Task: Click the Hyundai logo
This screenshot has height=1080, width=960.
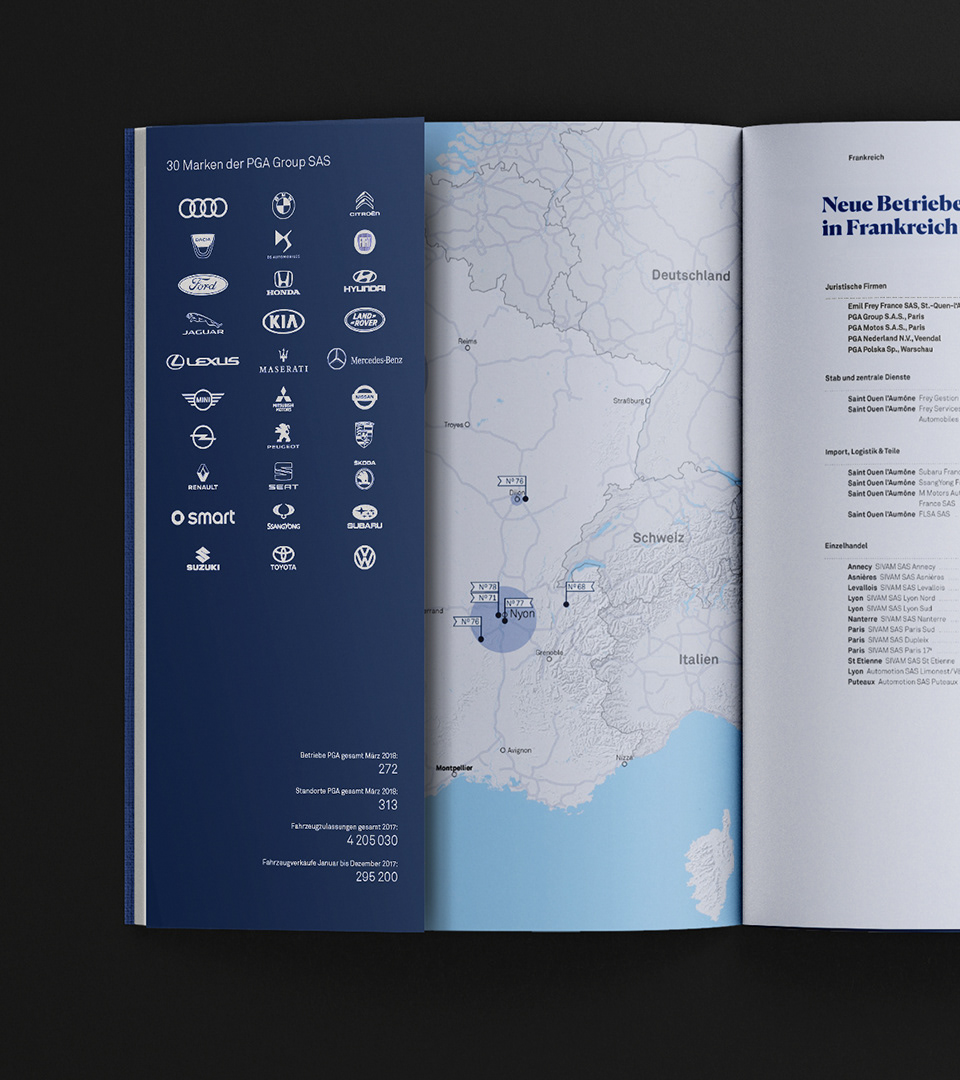Action: point(364,281)
